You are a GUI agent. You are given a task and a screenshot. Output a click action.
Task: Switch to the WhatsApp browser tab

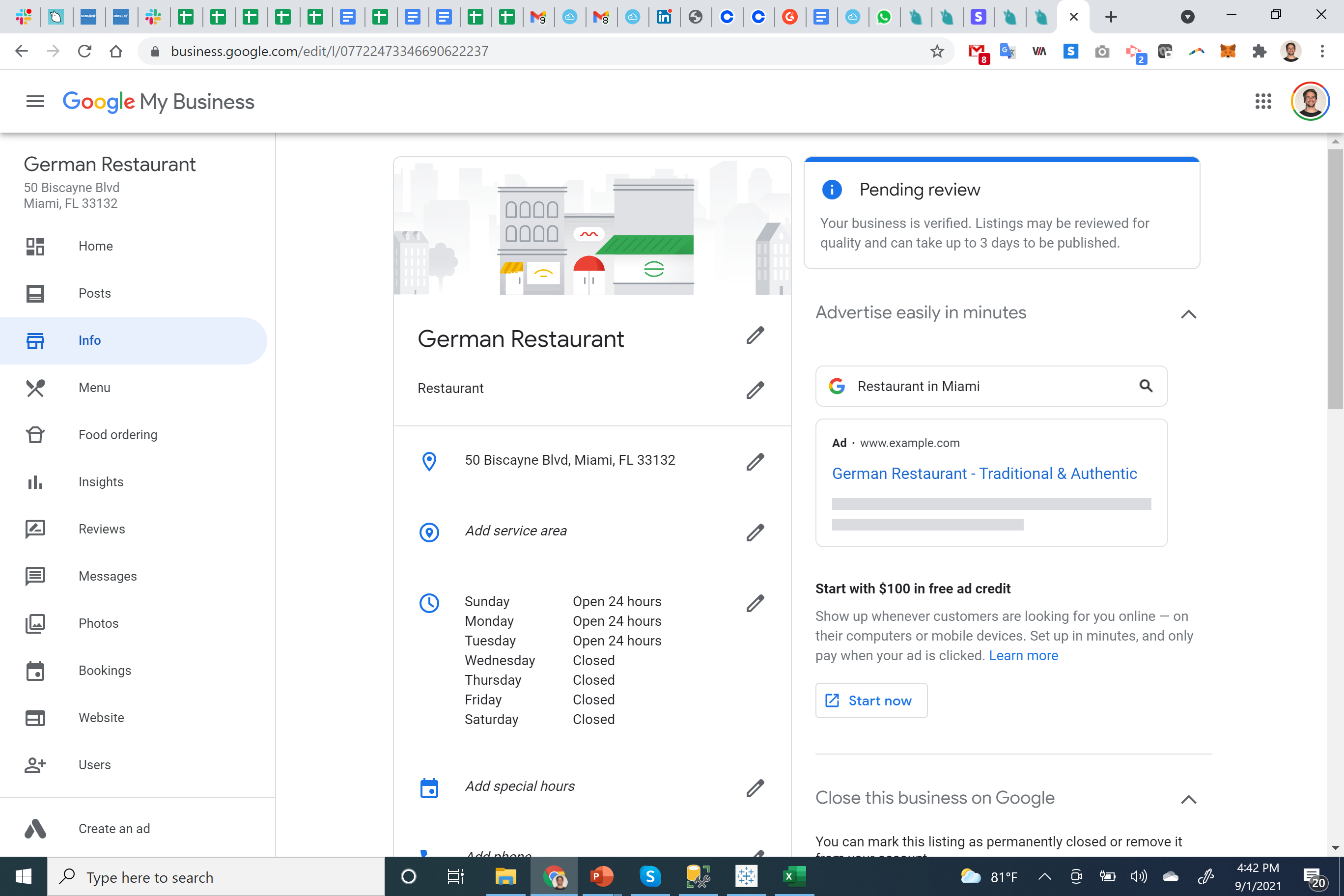(884, 17)
